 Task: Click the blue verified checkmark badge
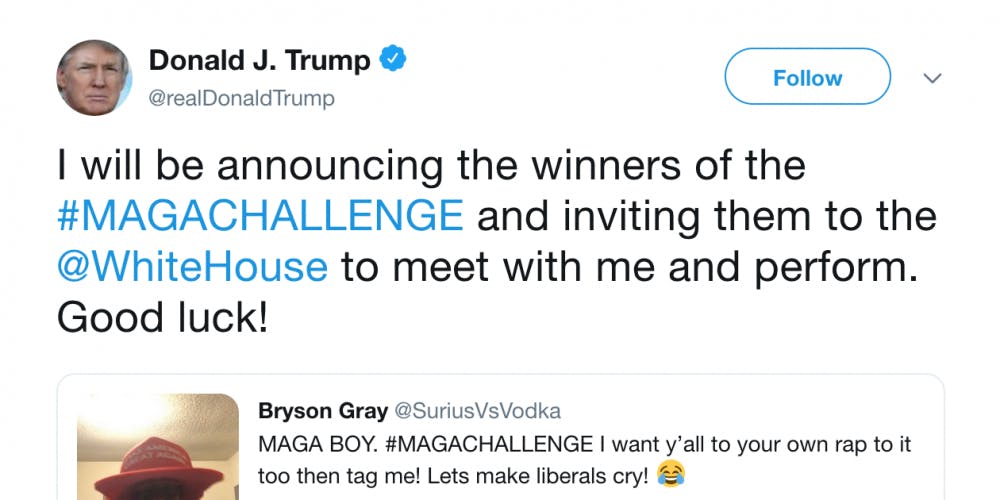[x=395, y=61]
